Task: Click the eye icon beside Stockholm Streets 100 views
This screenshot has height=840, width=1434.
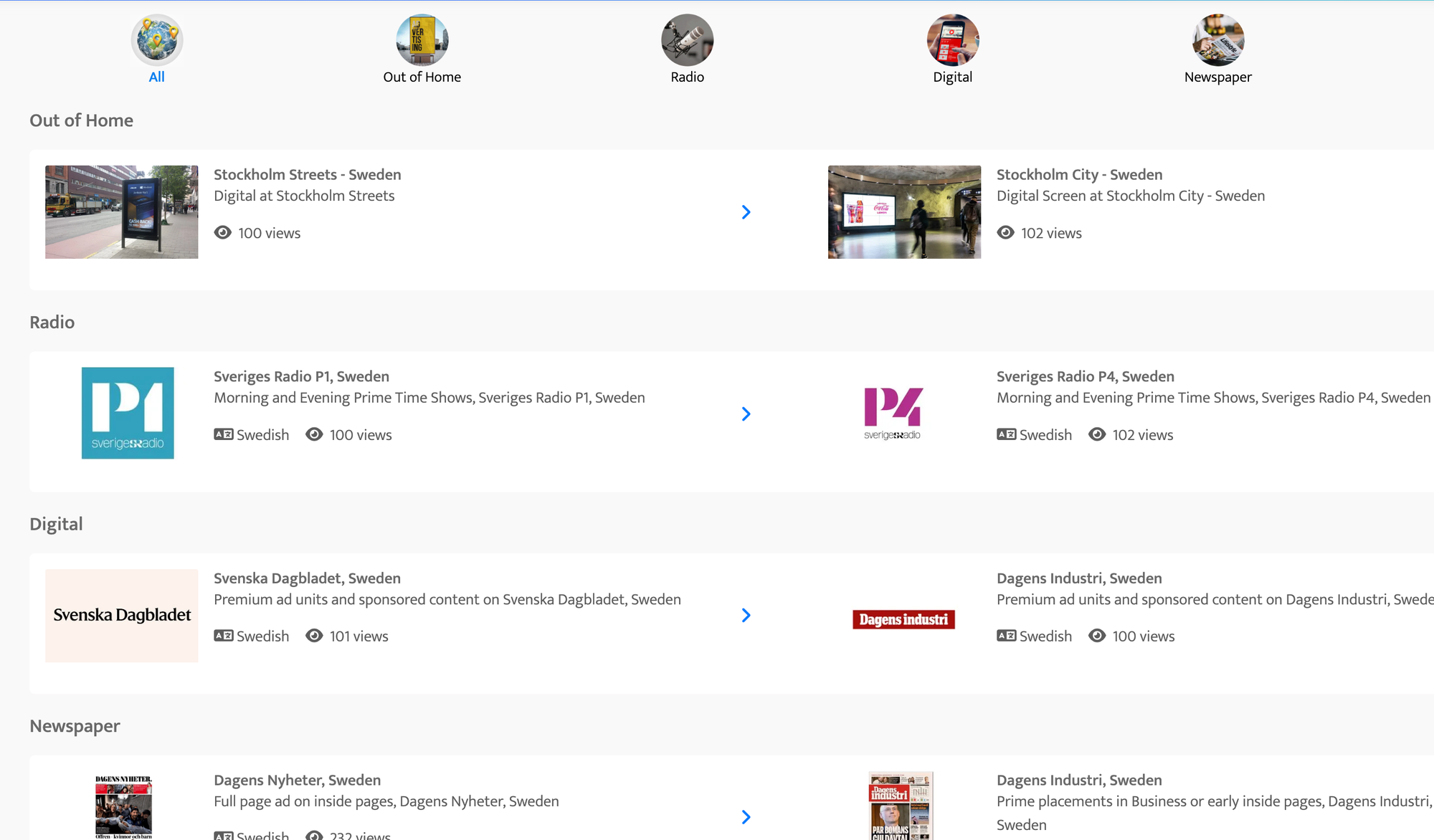Action: pos(223,232)
